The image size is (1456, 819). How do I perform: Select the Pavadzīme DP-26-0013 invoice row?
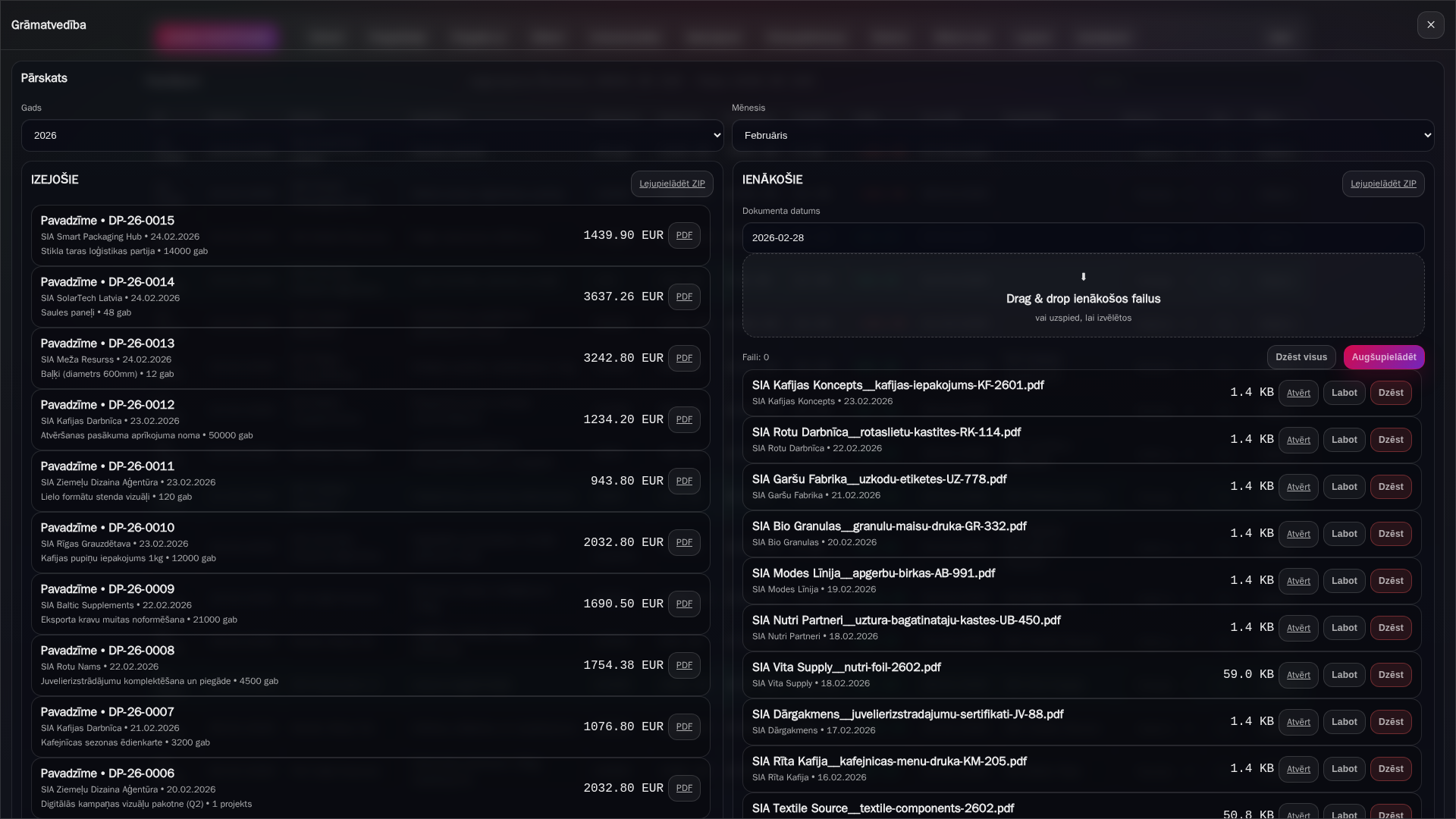click(303, 359)
